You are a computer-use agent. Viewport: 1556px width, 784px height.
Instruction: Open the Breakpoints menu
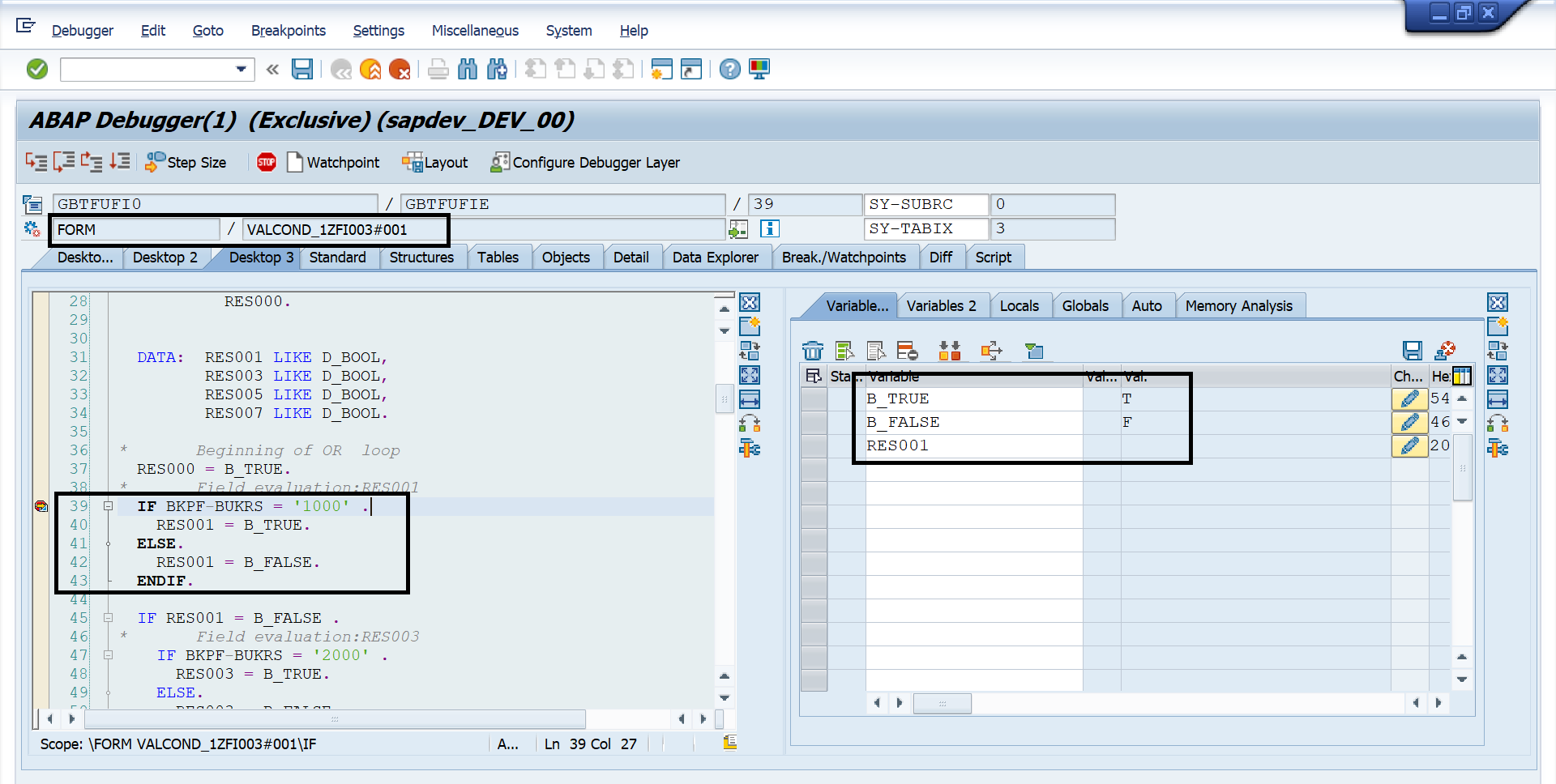(289, 31)
